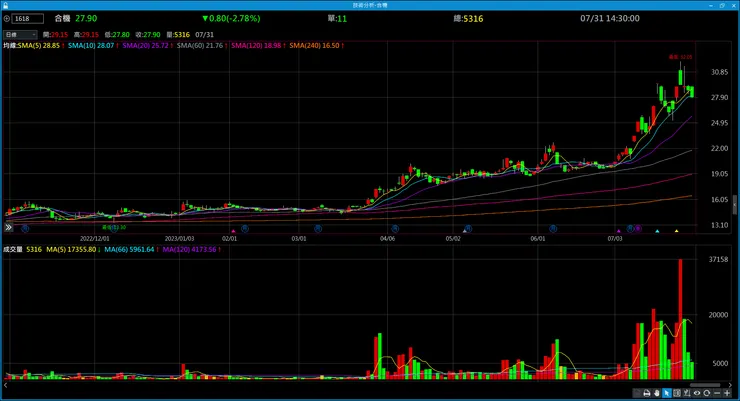Click the total volume 總:5316

coord(468,19)
